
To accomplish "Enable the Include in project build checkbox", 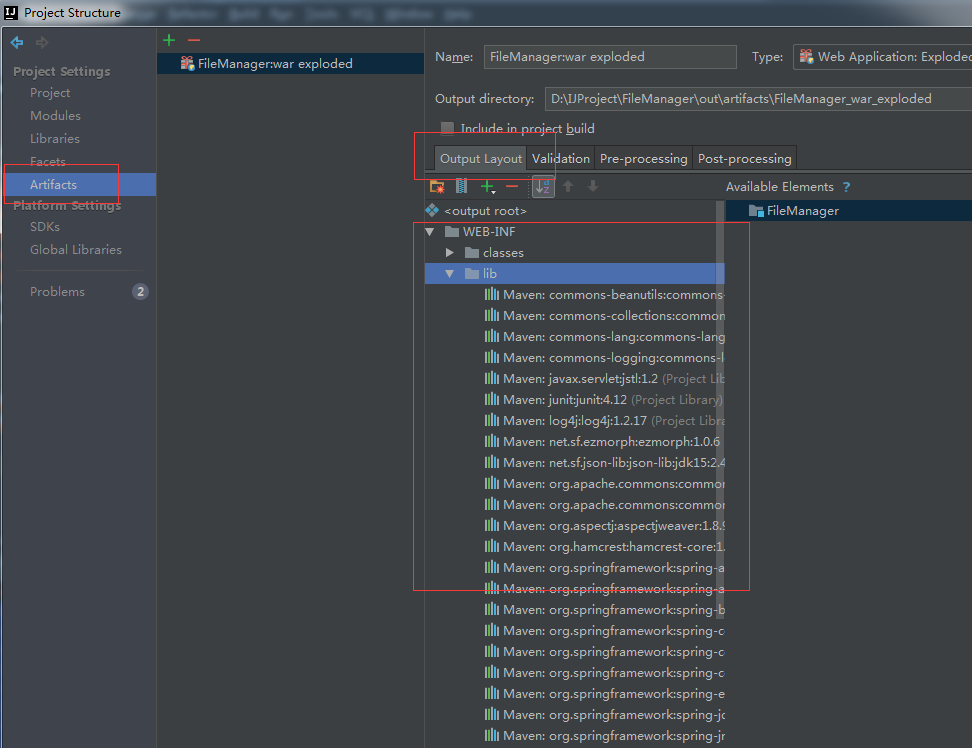I will tap(448, 129).
